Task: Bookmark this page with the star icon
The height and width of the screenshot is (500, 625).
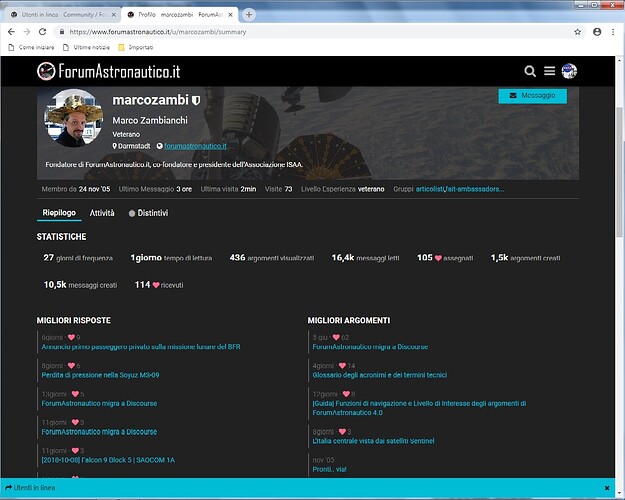Action: (x=578, y=32)
